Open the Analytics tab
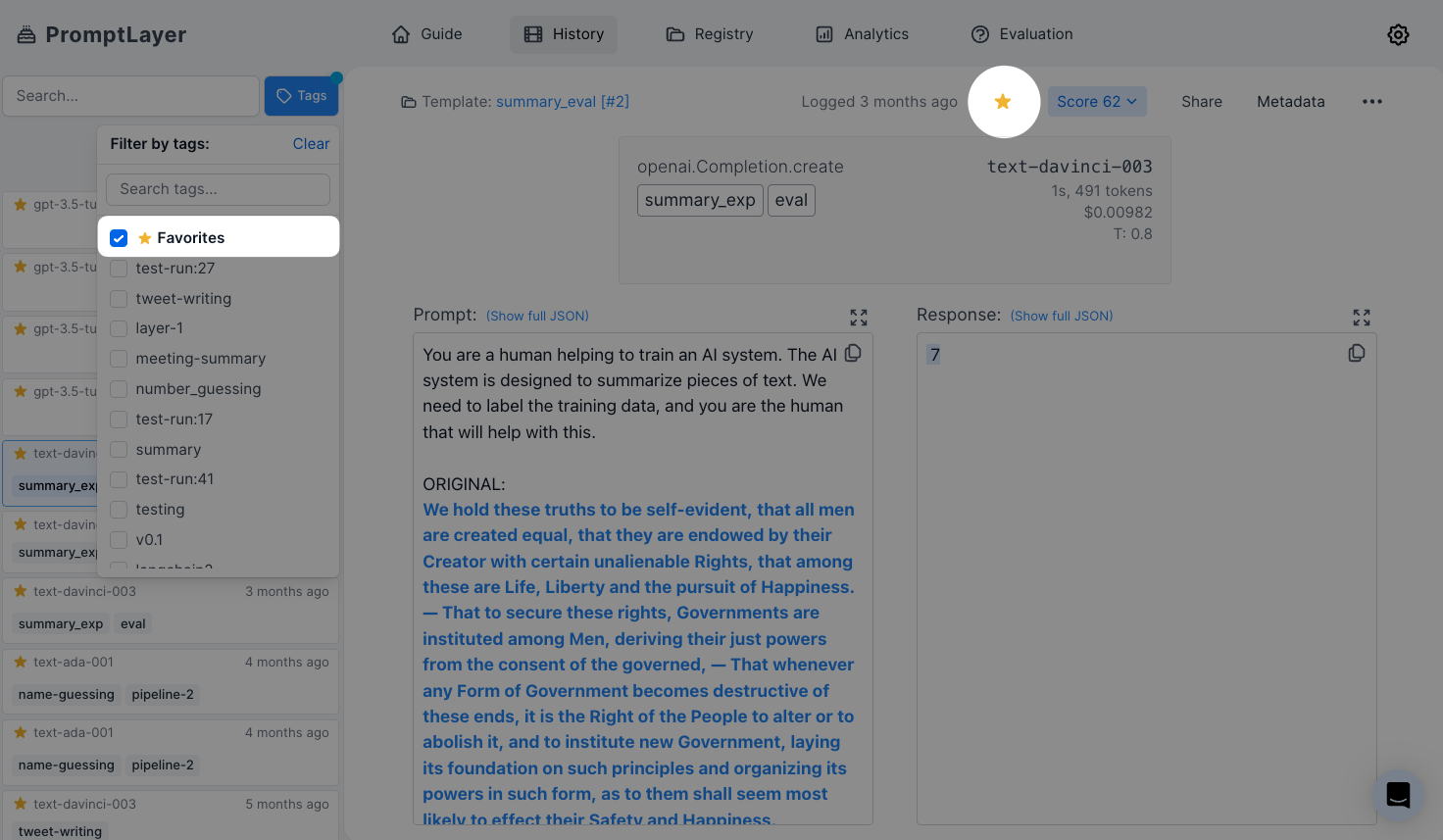The width and height of the screenshot is (1443, 840). [863, 34]
